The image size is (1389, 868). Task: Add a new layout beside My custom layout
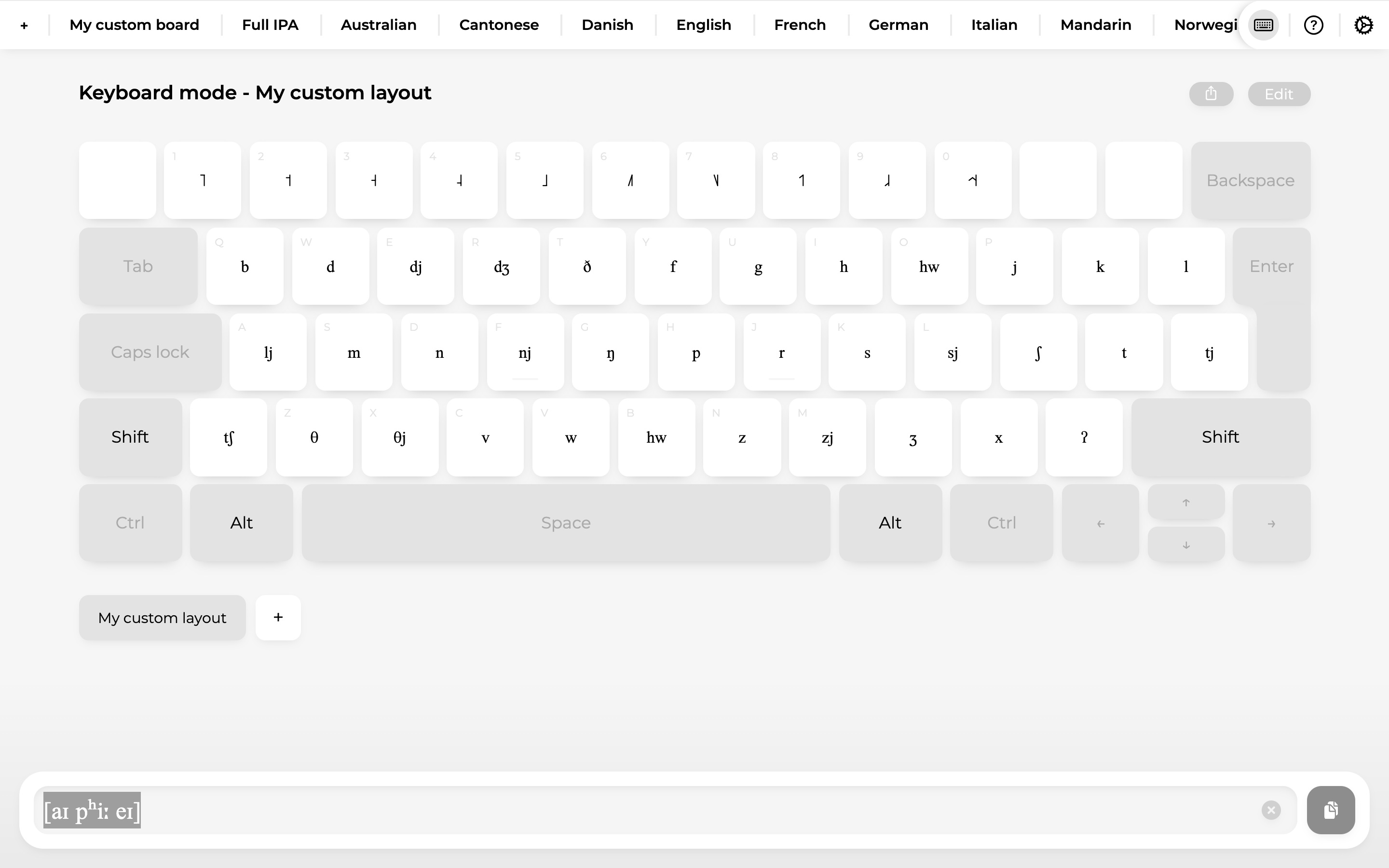click(x=278, y=617)
